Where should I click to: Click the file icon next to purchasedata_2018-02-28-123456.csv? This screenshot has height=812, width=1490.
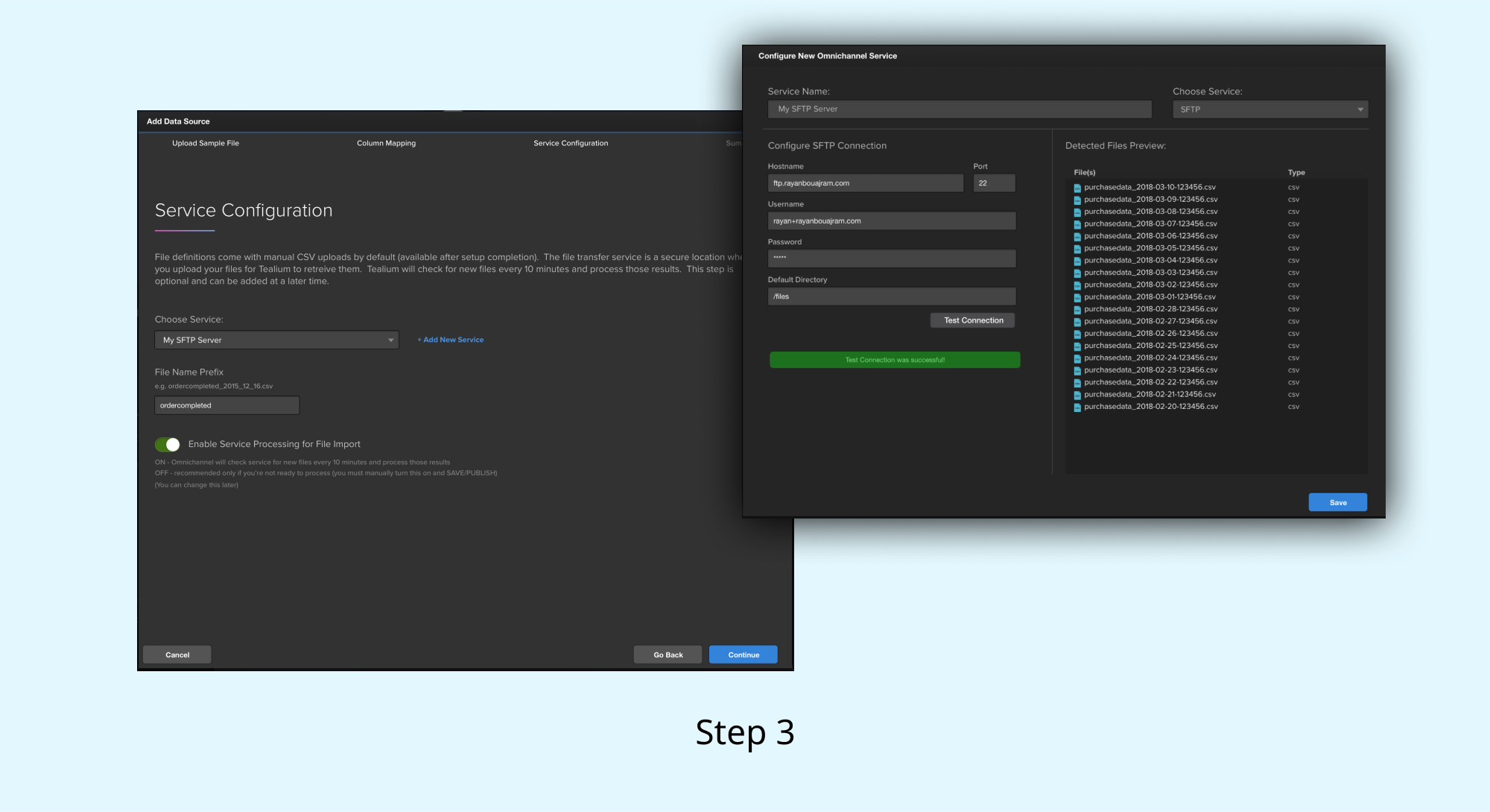pyautogui.click(x=1078, y=308)
